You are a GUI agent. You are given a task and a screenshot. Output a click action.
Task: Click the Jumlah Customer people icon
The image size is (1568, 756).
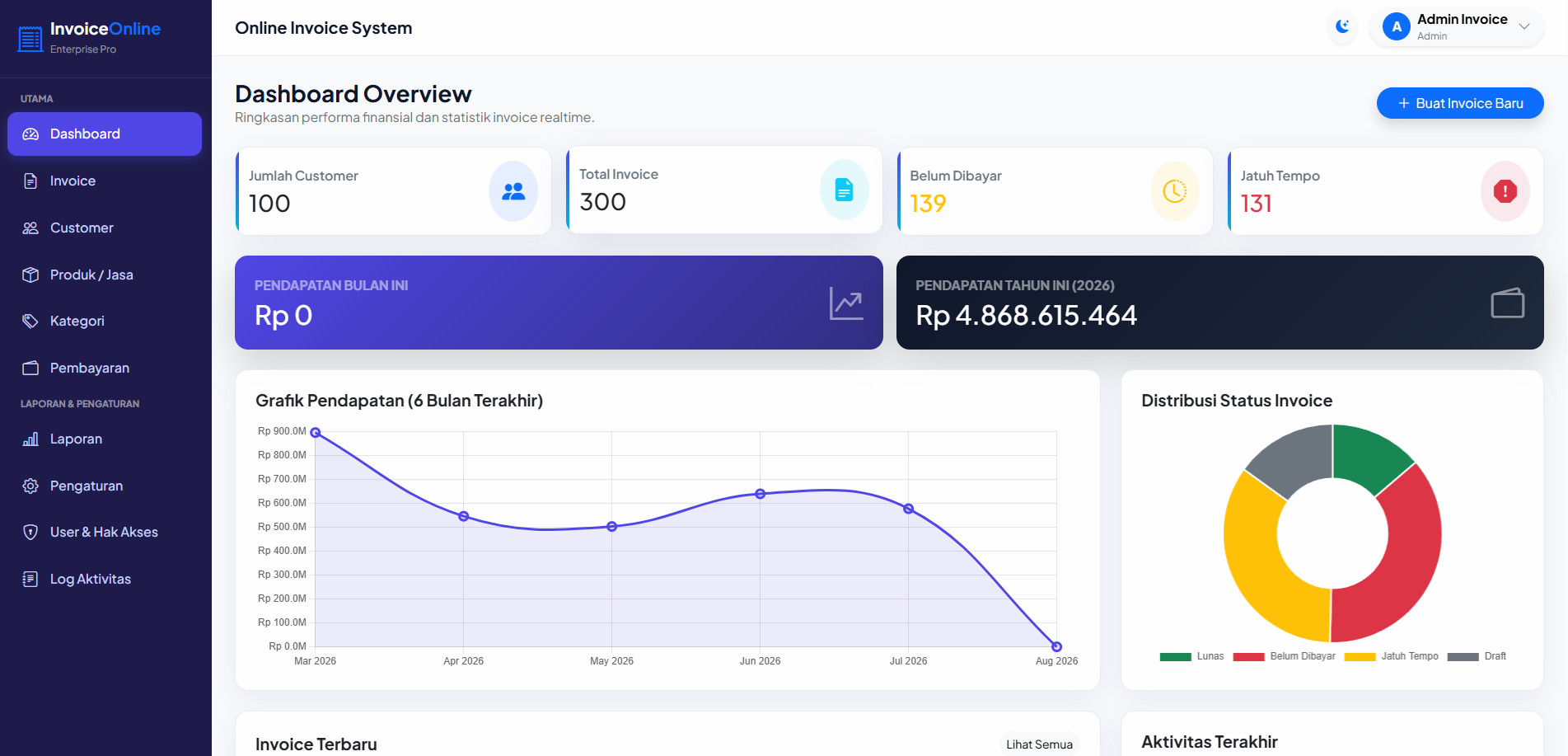(513, 191)
